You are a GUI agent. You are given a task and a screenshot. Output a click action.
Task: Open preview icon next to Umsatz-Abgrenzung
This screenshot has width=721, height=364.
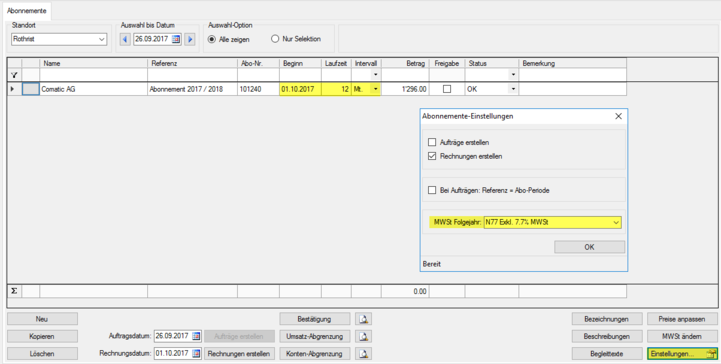pos(363,336)
